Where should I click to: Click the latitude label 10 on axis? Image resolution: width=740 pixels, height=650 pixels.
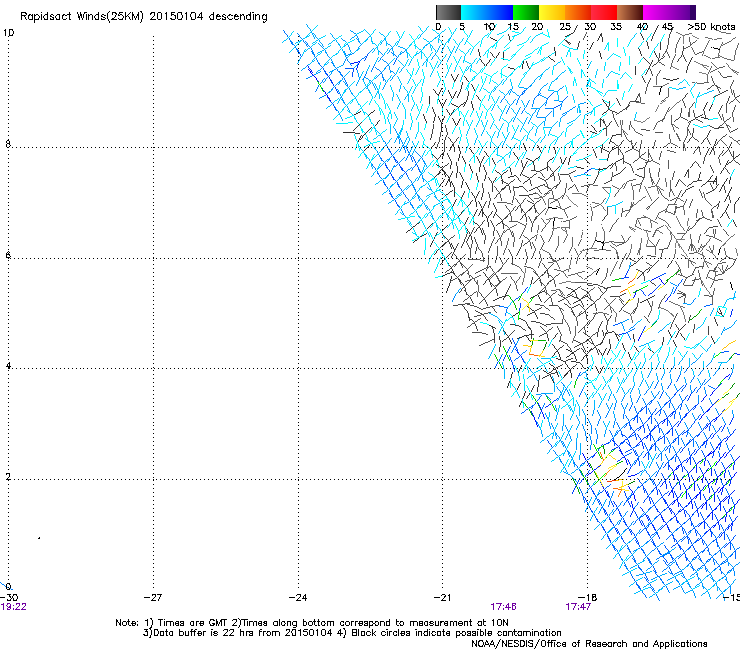point(8,33)
